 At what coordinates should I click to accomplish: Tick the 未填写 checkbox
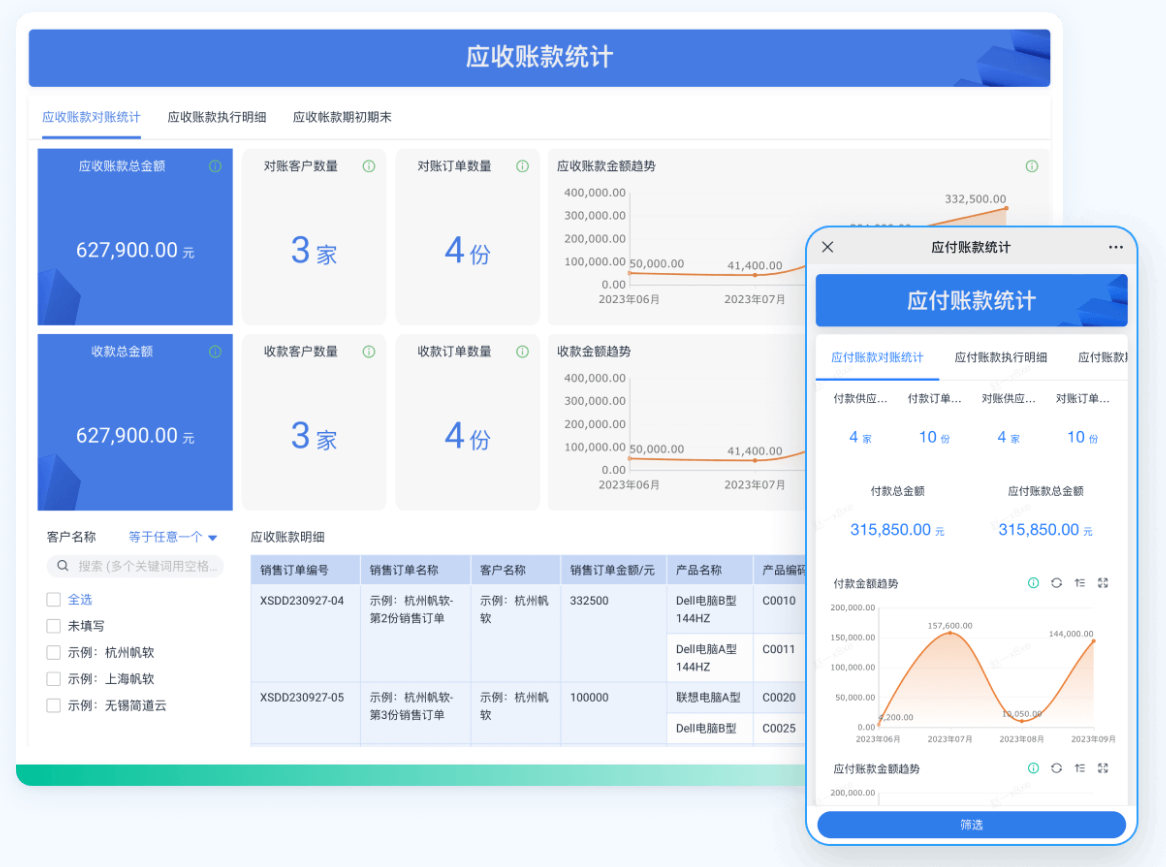[x=54, y=626]
